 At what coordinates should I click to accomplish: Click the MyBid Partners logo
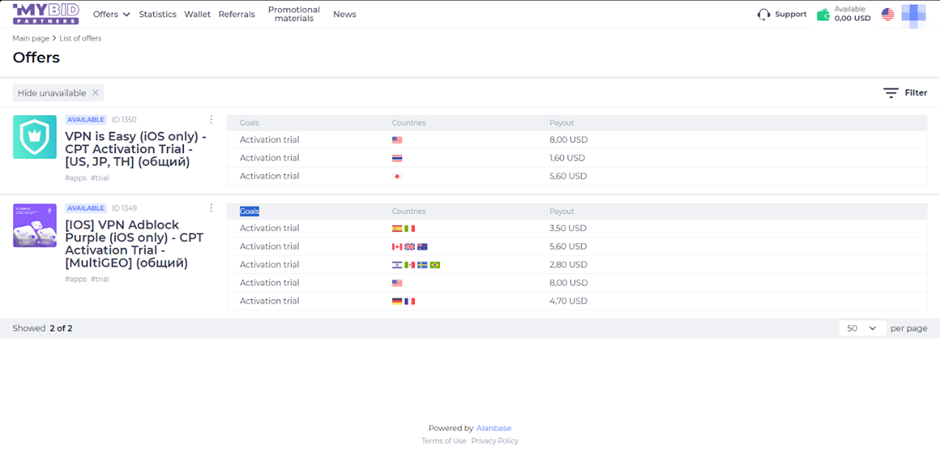click(46, 14)
